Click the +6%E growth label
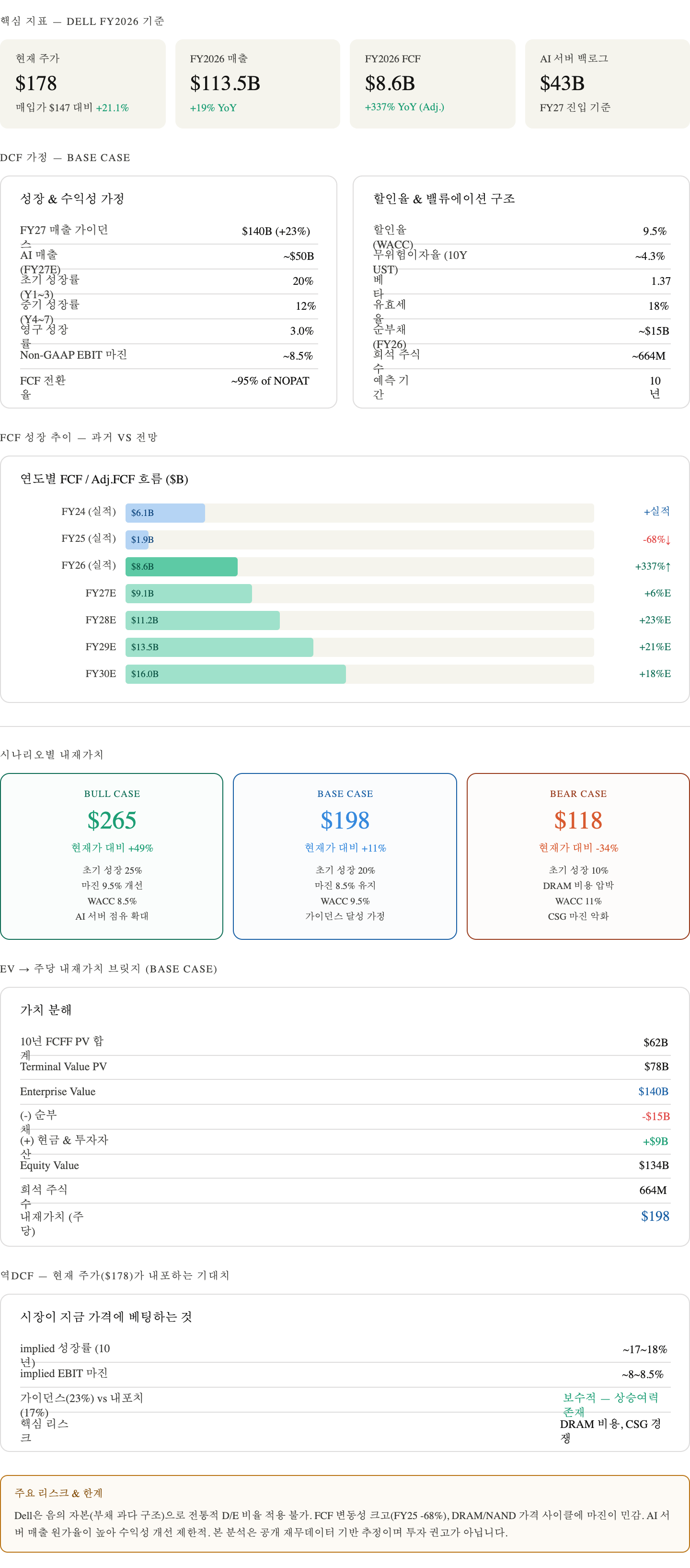This screenshot has width=690, height=1568. pos(657,594)
